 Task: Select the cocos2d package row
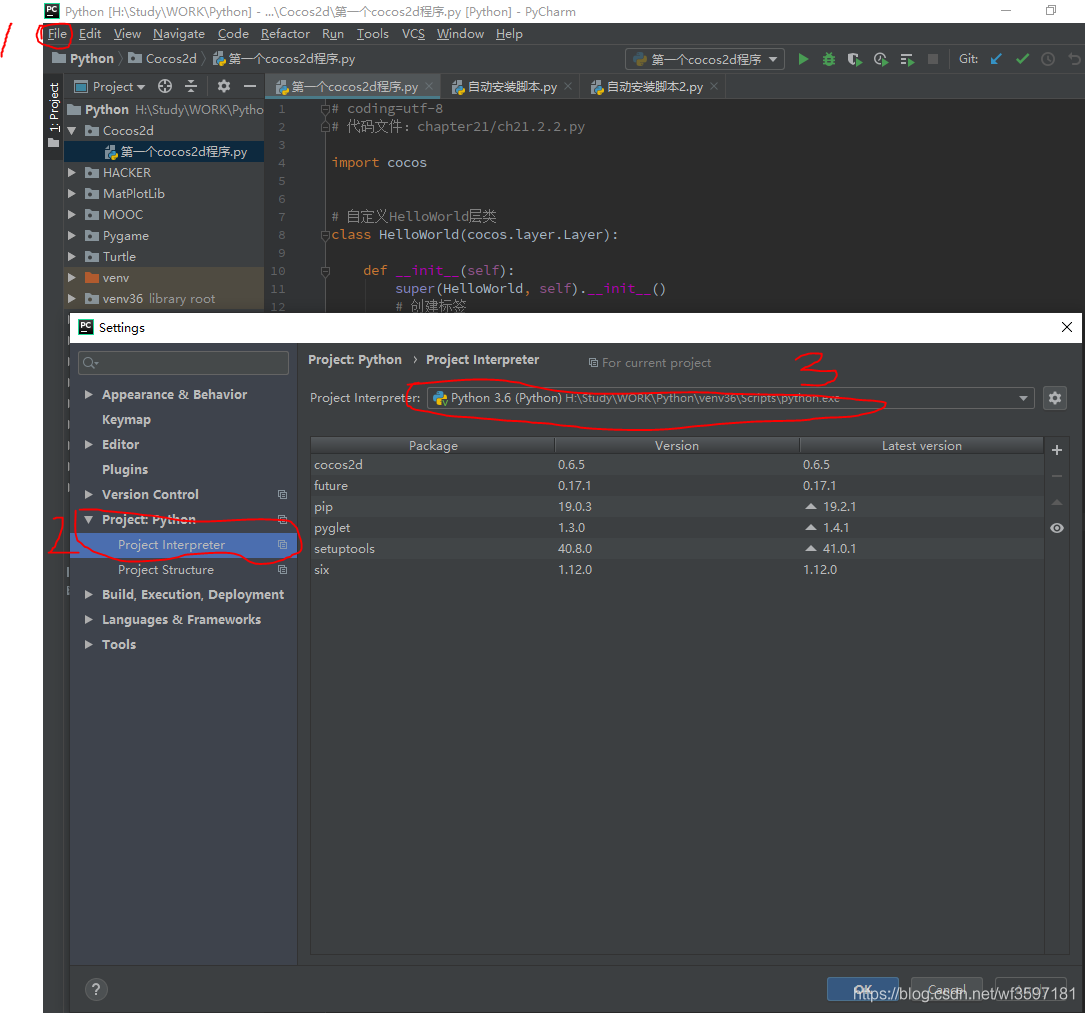(677, 465)
